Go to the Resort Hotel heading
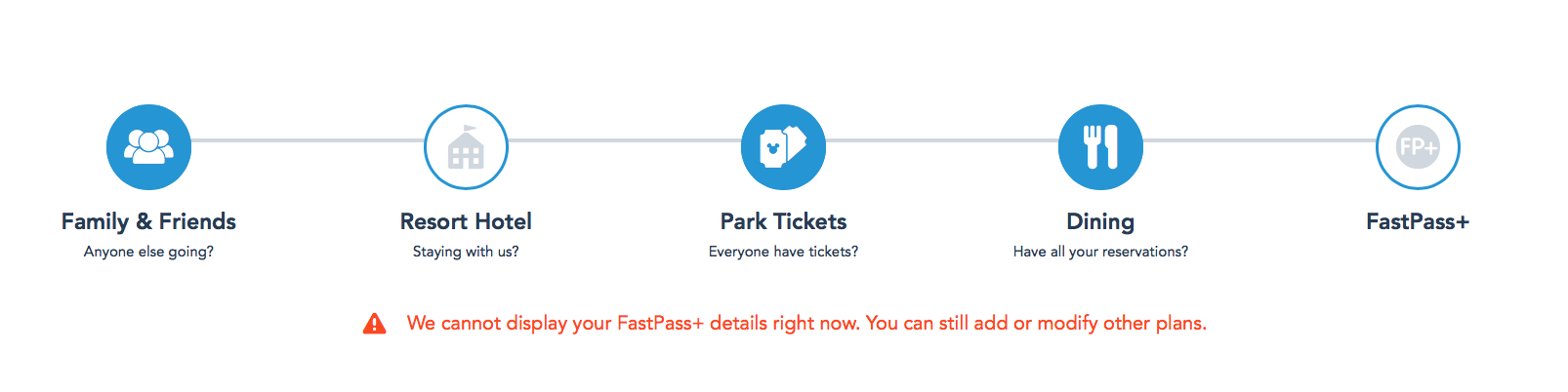 click(466, 221)
